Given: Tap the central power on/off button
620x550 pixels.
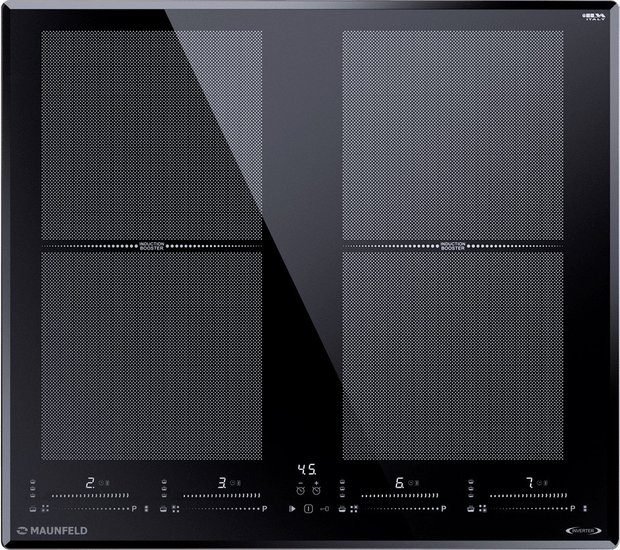Looking at the screenshot, I should [x=308, y=509].
